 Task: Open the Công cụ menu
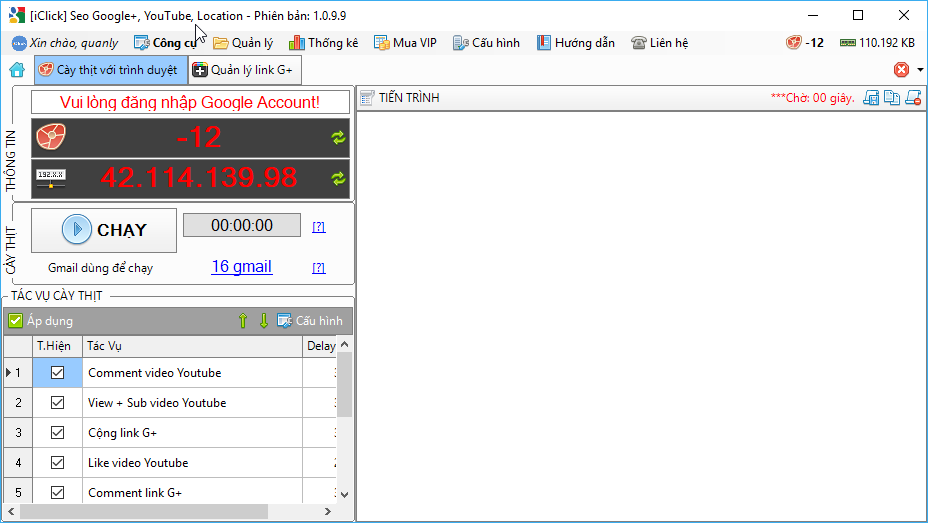165,43
